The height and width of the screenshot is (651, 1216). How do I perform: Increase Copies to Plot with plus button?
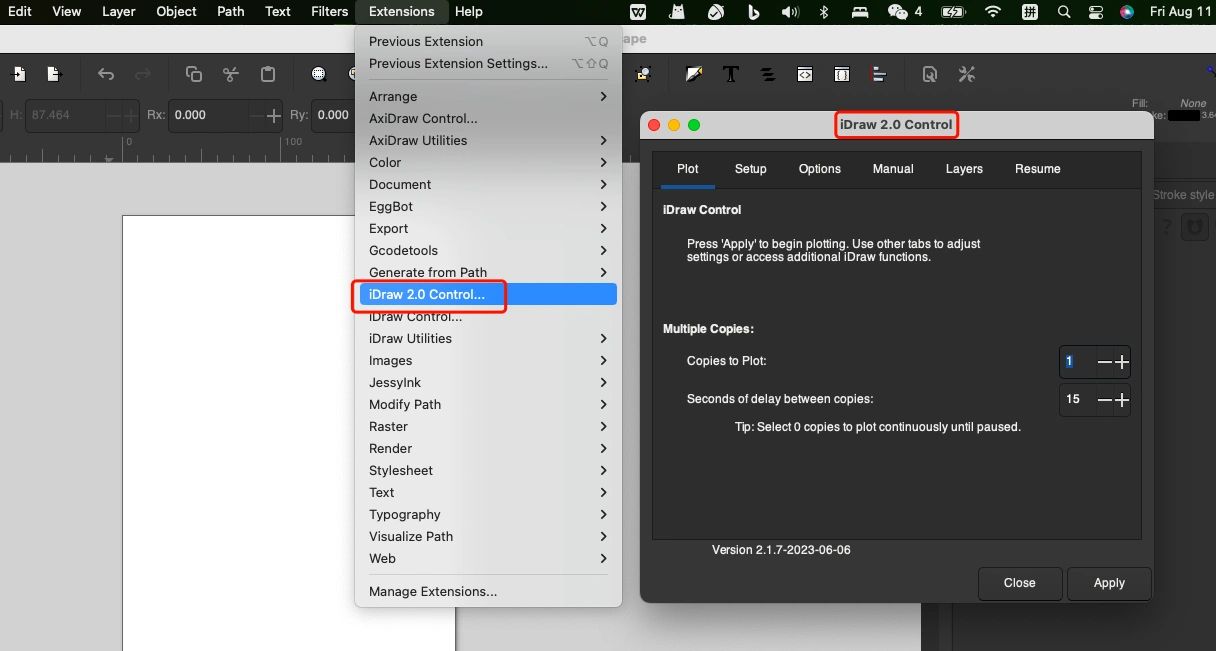coord(1122,362)
